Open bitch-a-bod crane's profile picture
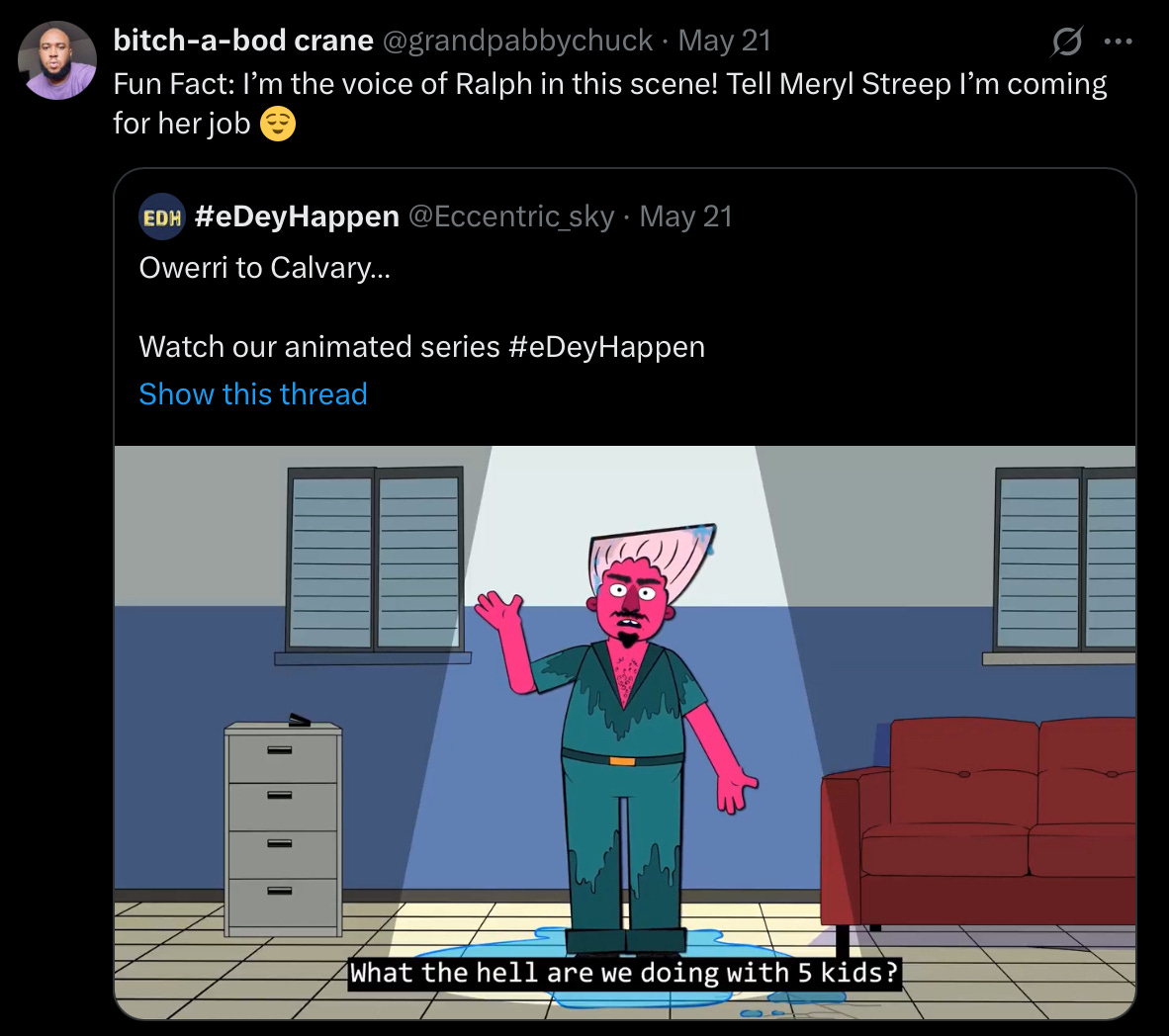Screen dimensions: 1169x1036 (57, 59)
